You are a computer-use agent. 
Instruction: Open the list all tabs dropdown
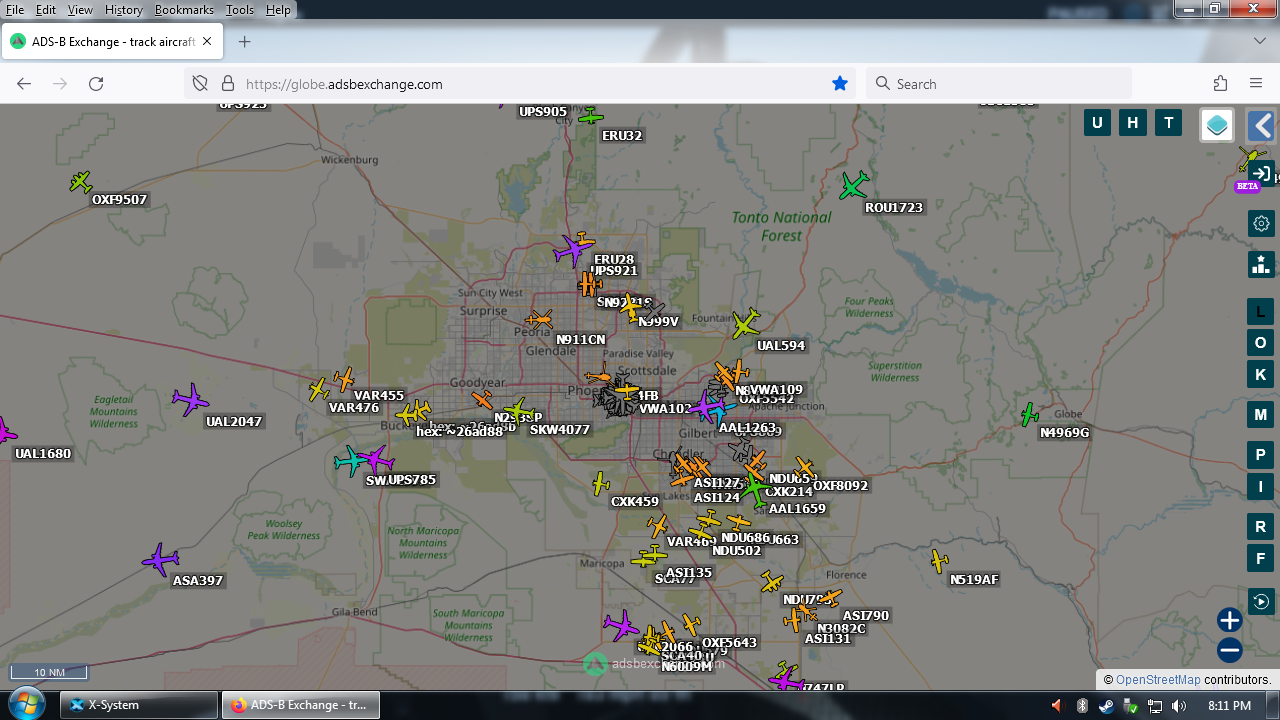click(1260, 41)
